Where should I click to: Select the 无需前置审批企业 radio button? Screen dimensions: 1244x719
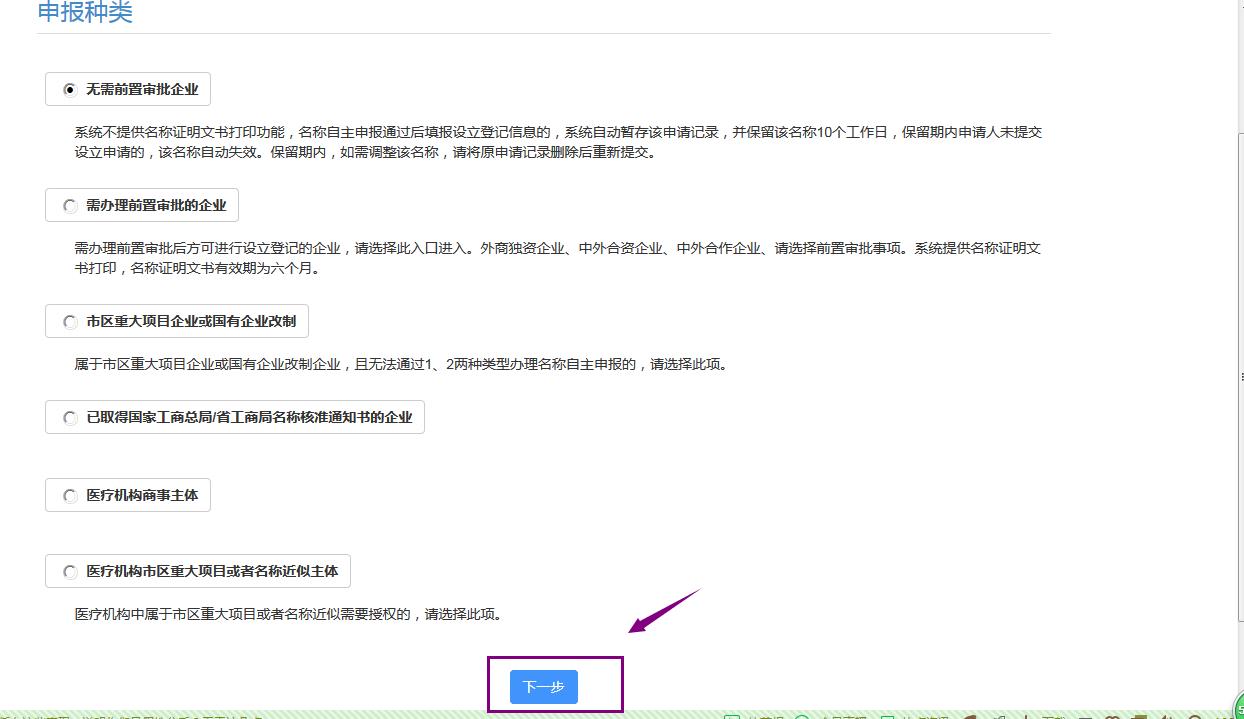(x=70, y=90)
